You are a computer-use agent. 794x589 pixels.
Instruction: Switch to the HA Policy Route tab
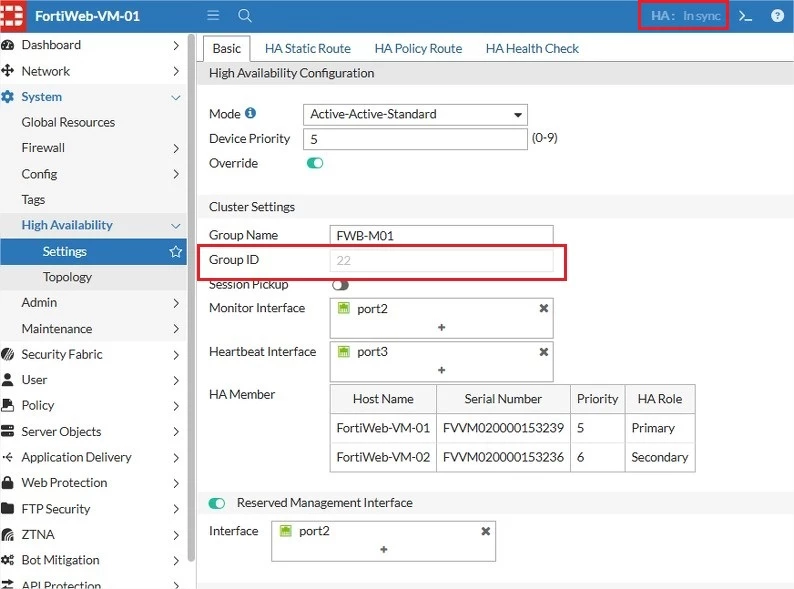point(418,49)
